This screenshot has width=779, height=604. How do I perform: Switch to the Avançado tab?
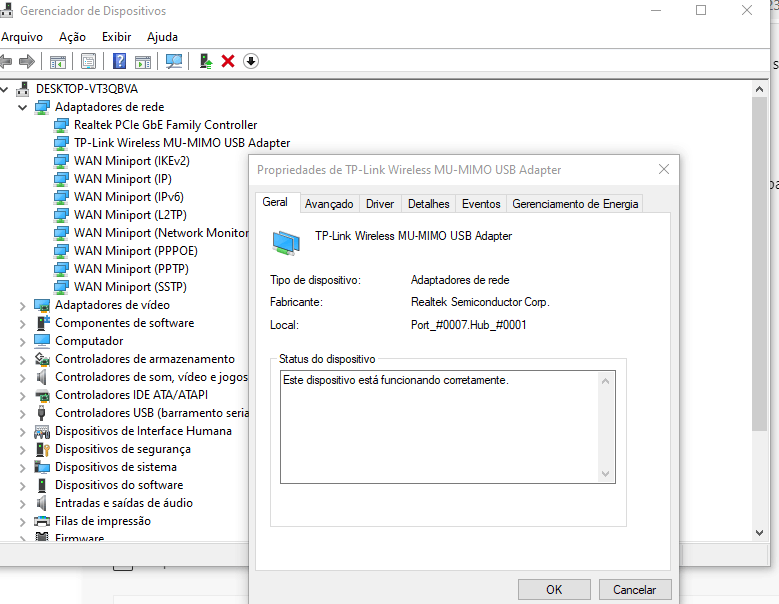pos(329,204)
